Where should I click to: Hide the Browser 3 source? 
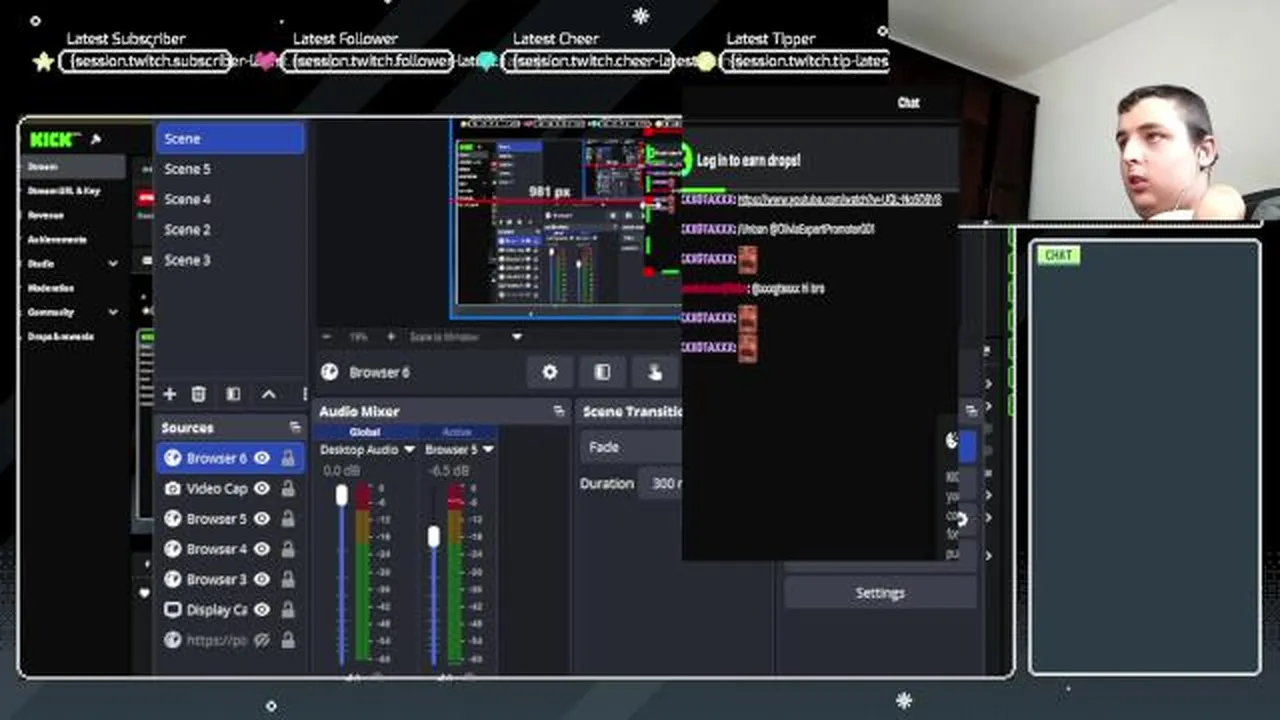[261, 579]
